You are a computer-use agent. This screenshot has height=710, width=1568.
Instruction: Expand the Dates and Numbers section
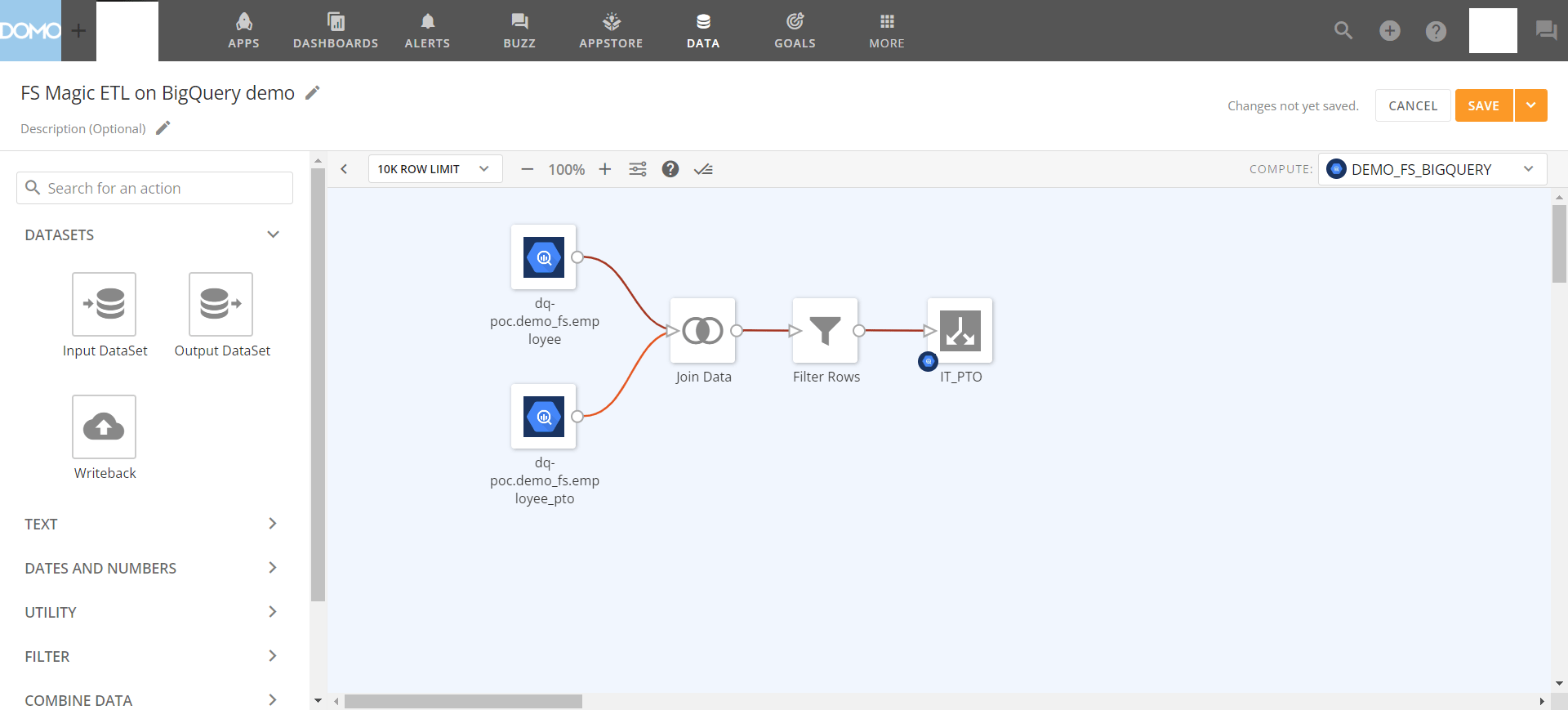click(x=151, y=568)
